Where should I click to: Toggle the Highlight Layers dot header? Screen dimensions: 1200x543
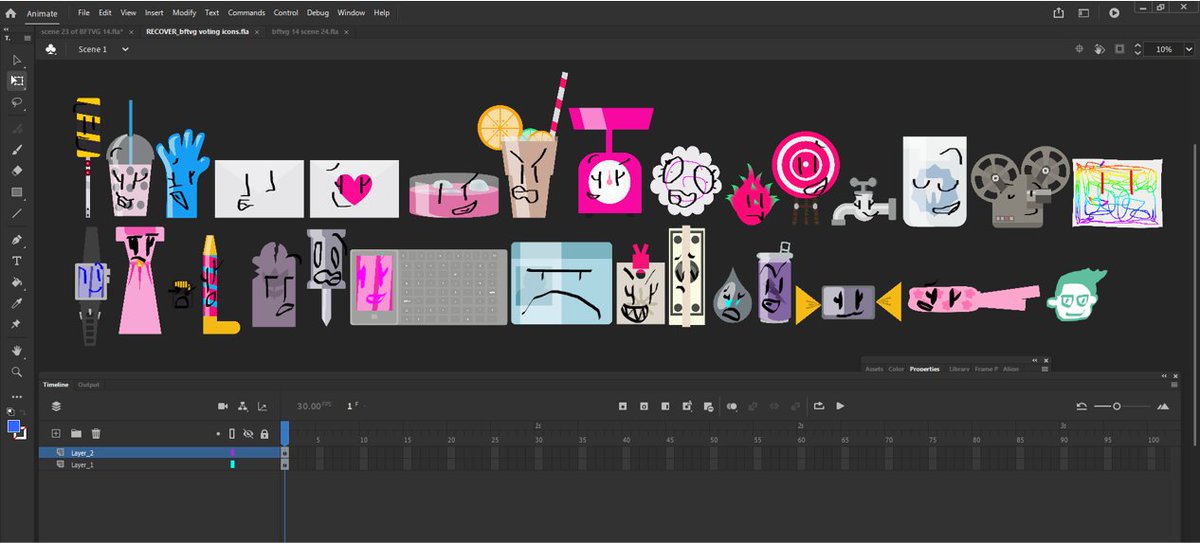point(218,434)
